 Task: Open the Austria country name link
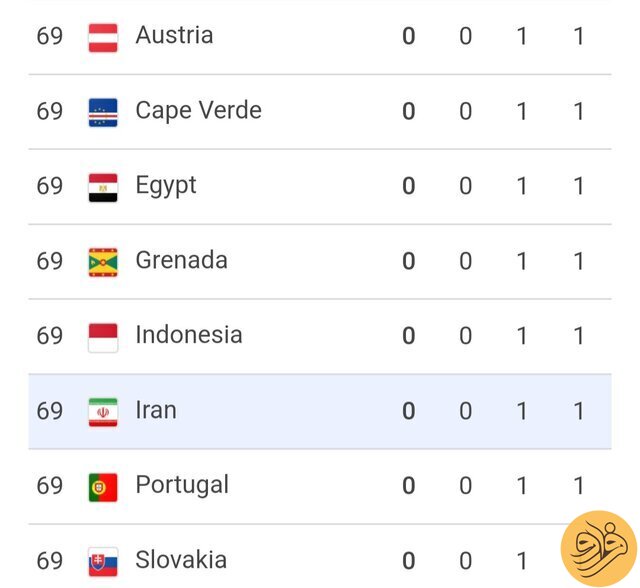pos(174,35)
